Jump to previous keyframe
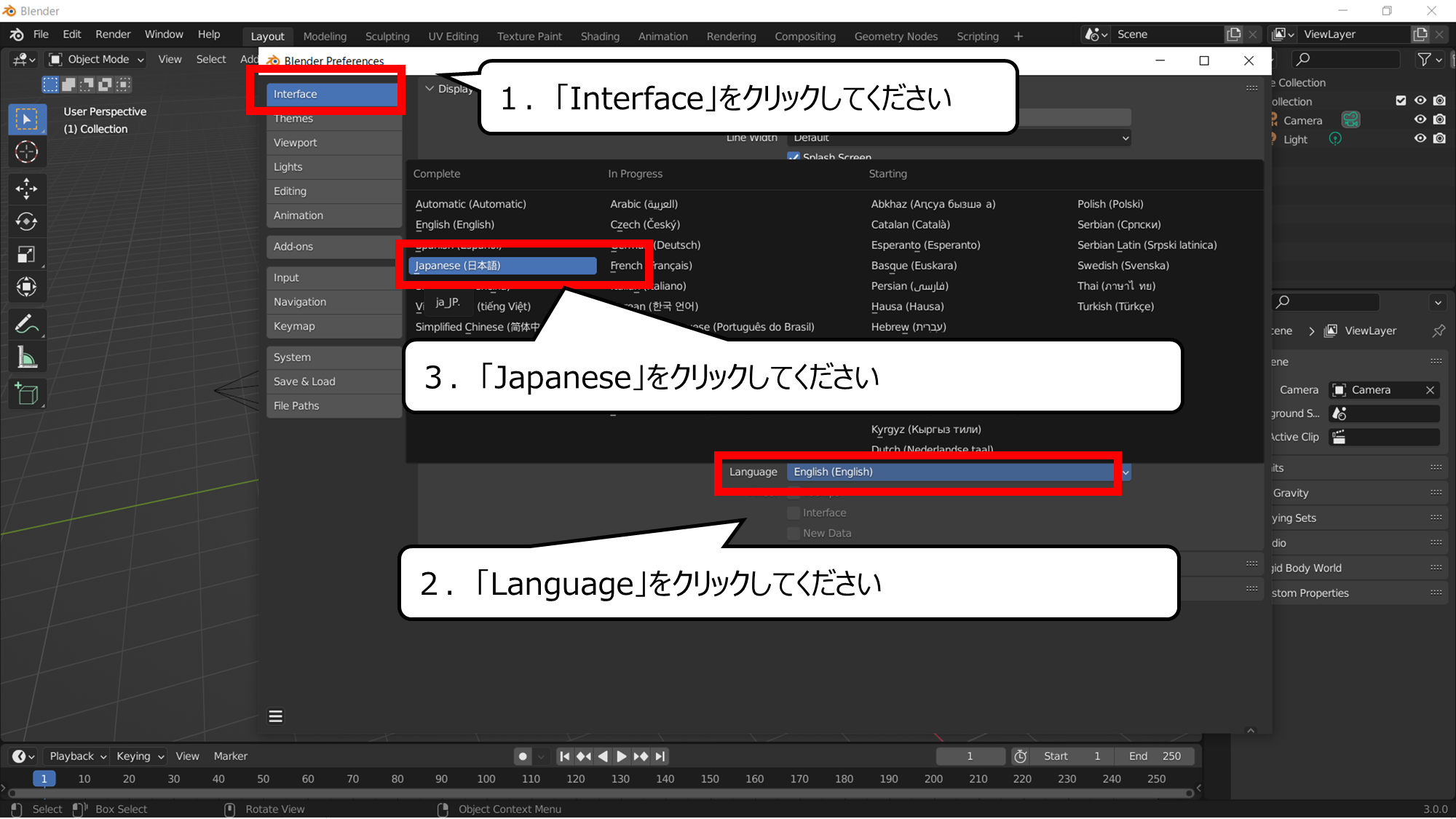1456x819 pixels. click(x=583, y=756)
